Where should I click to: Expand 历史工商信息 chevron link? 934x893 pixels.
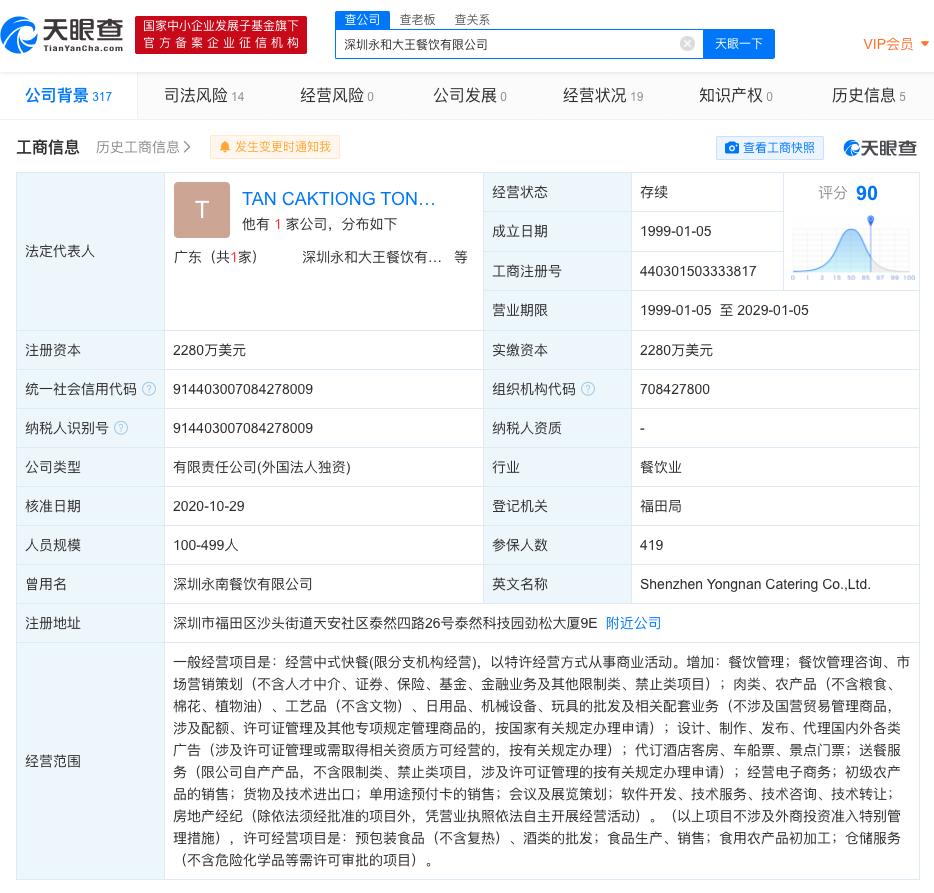pos(144,147)
